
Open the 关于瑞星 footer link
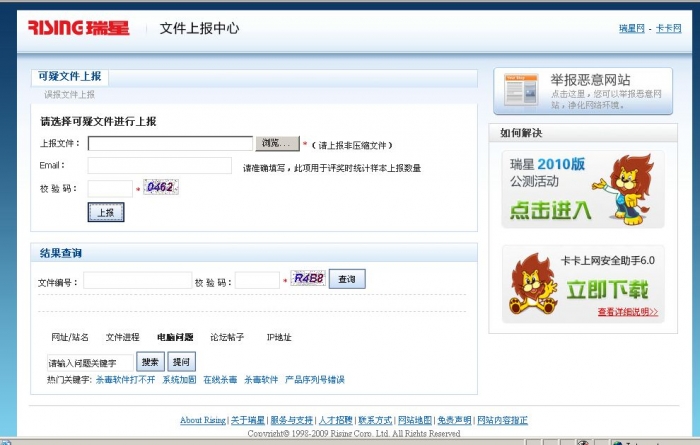(x=248, y=420)
